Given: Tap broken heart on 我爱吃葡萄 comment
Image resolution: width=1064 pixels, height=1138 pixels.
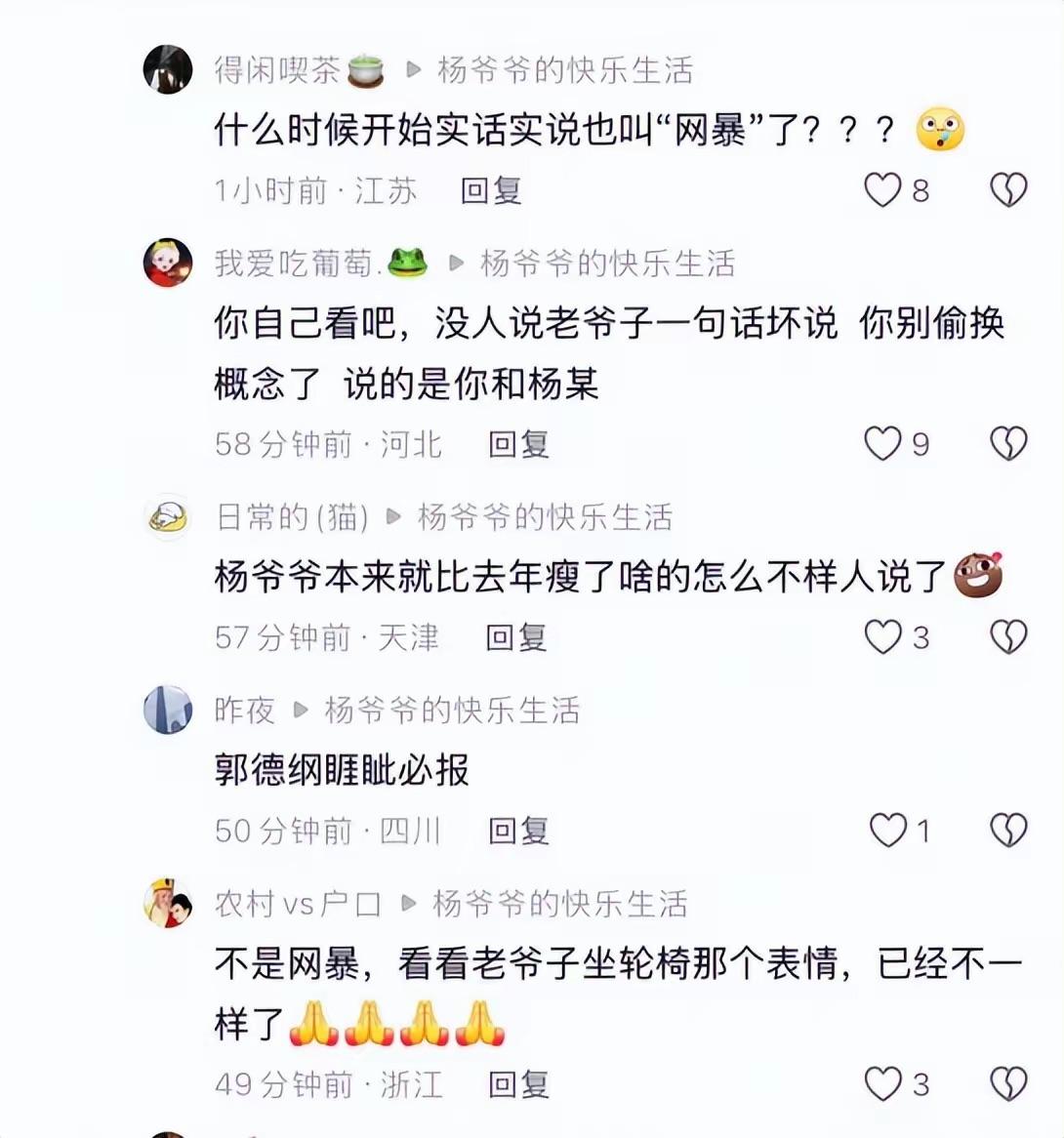Looking at the screenshot, I should click(1008, 443).
